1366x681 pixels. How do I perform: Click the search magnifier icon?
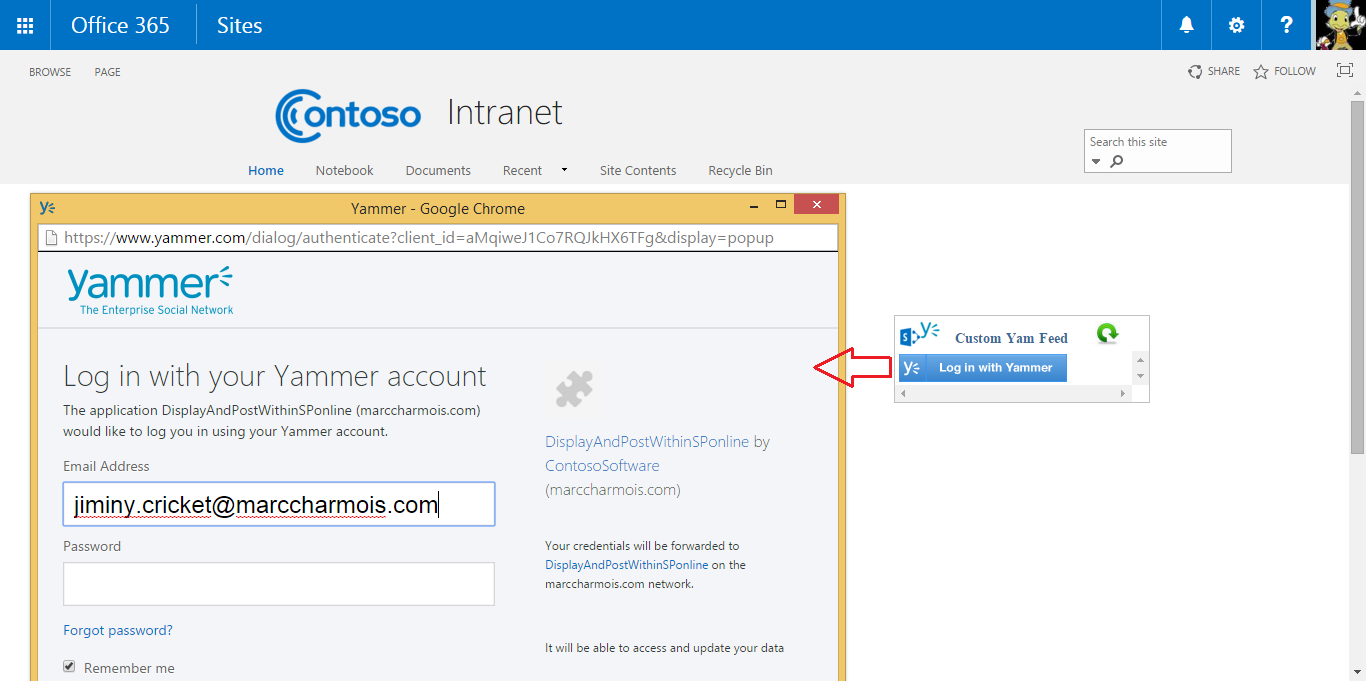(x=1117, y=161)
